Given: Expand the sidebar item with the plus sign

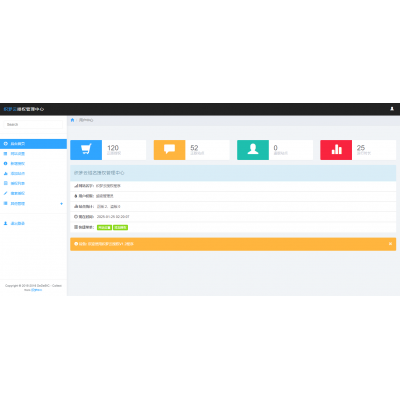Looking at the screenshot, I should point(33,203).
